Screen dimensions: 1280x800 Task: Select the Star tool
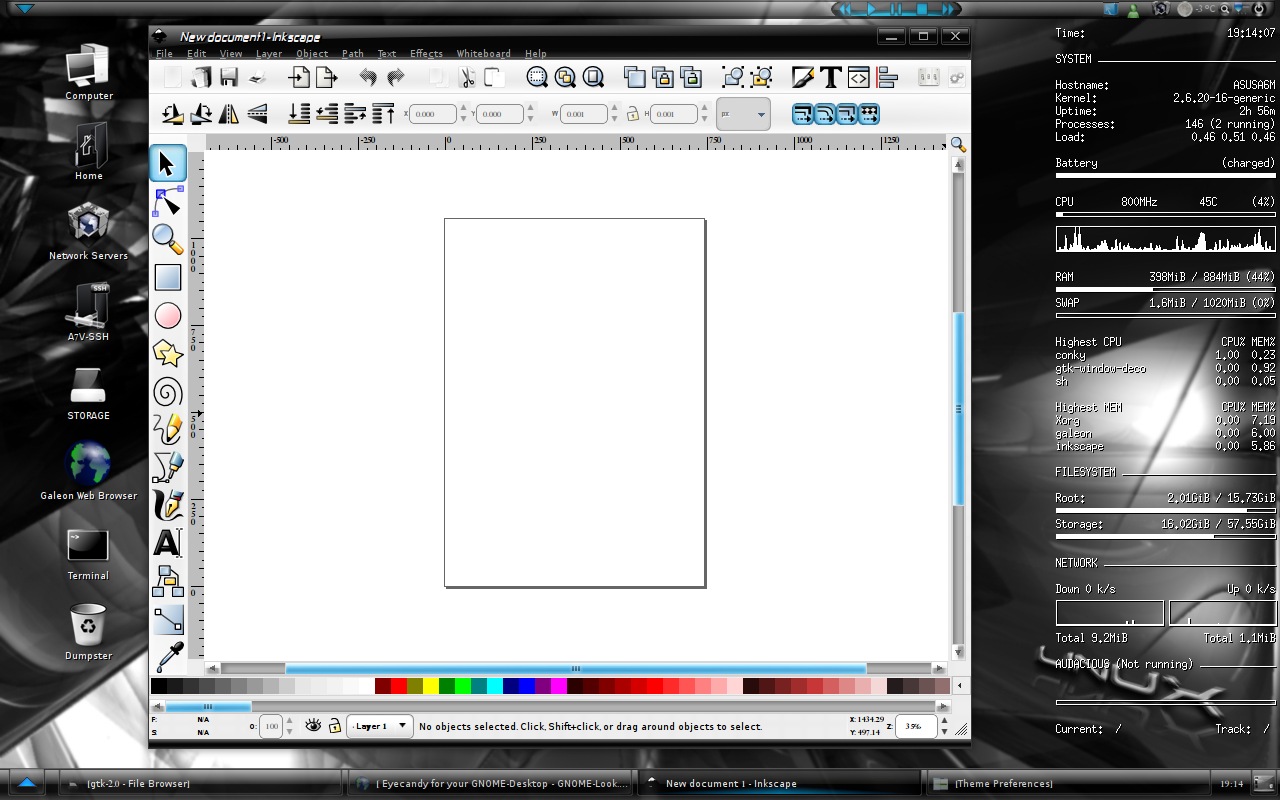click(167, 353)
